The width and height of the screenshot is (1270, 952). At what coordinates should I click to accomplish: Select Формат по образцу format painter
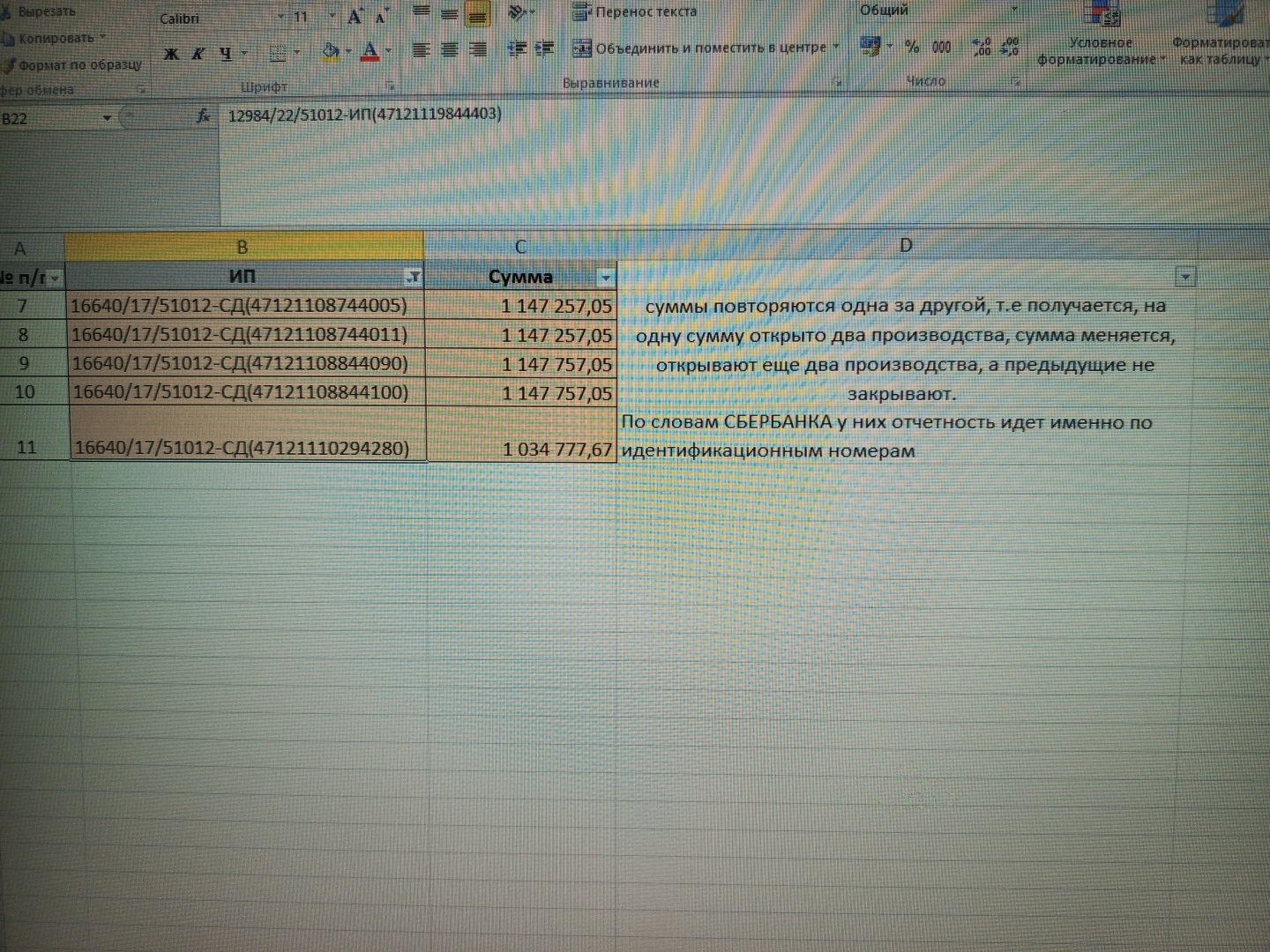pos(72,64)
